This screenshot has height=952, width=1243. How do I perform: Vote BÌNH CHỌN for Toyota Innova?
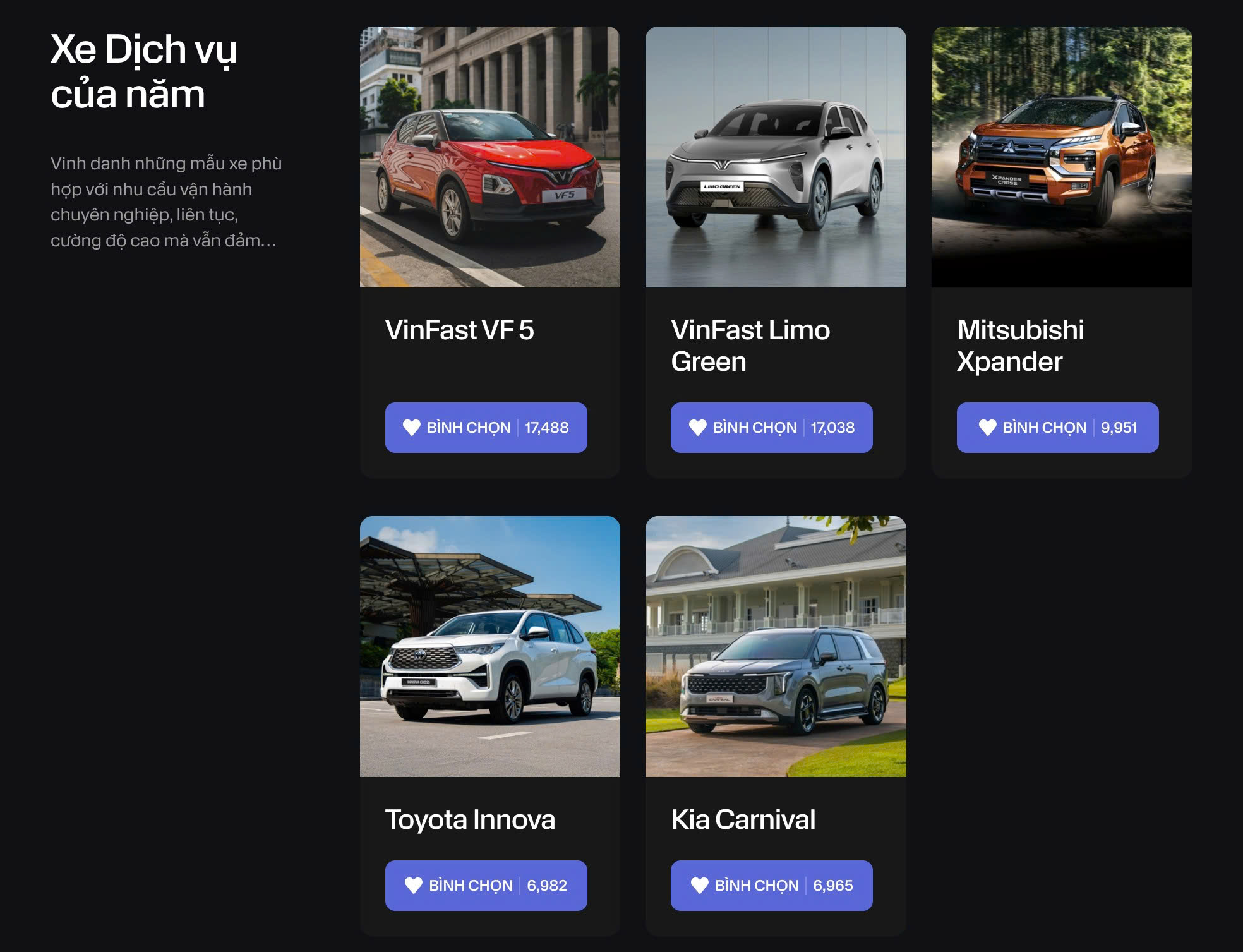486,886
